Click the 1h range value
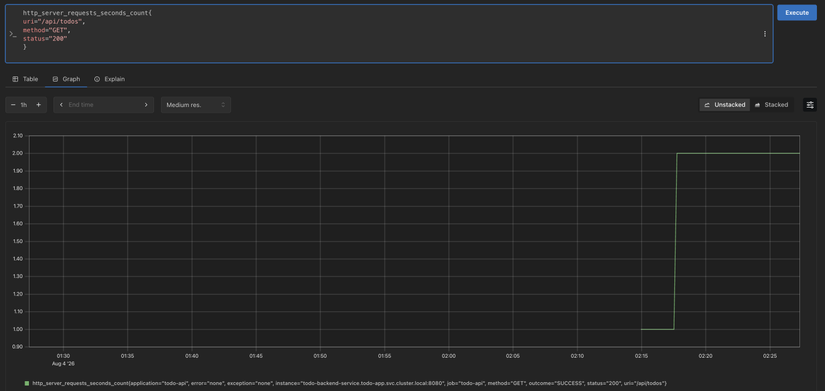Screen dimensions: 825x391 pyautogui.click(x=24, y=105)
